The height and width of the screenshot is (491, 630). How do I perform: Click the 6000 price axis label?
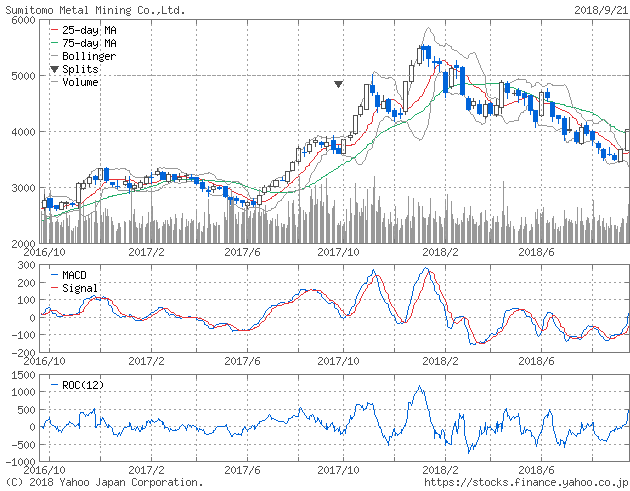click(22, 20)
